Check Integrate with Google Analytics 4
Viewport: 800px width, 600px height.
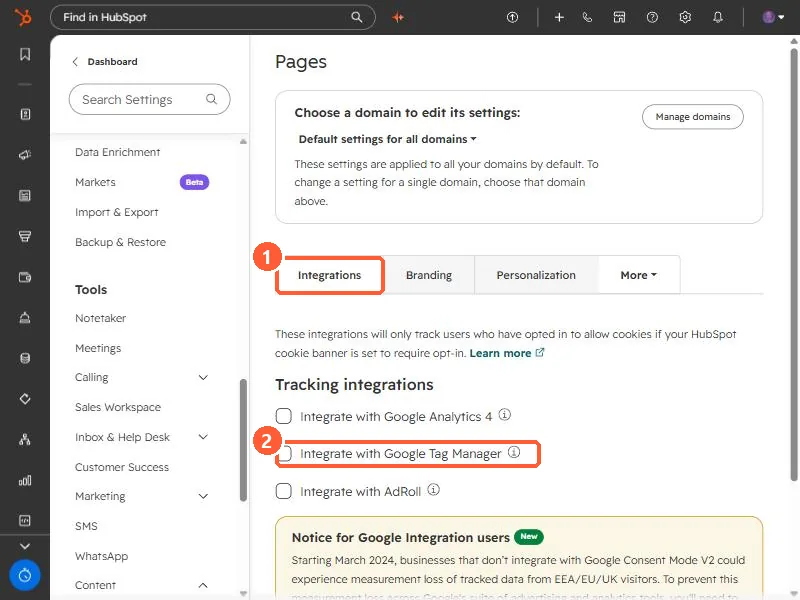point(284,416)
